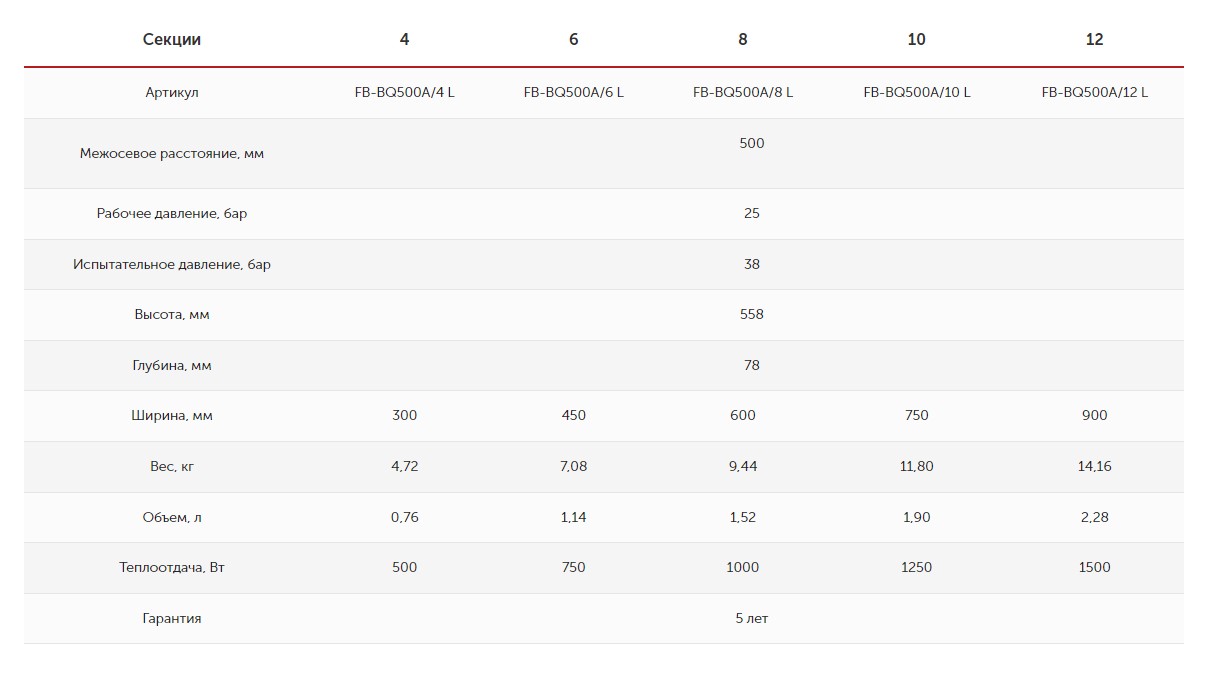Click the 12 sections column header
The height and width of the screenshot is (674, 1211).
[x=1094, y=39]
